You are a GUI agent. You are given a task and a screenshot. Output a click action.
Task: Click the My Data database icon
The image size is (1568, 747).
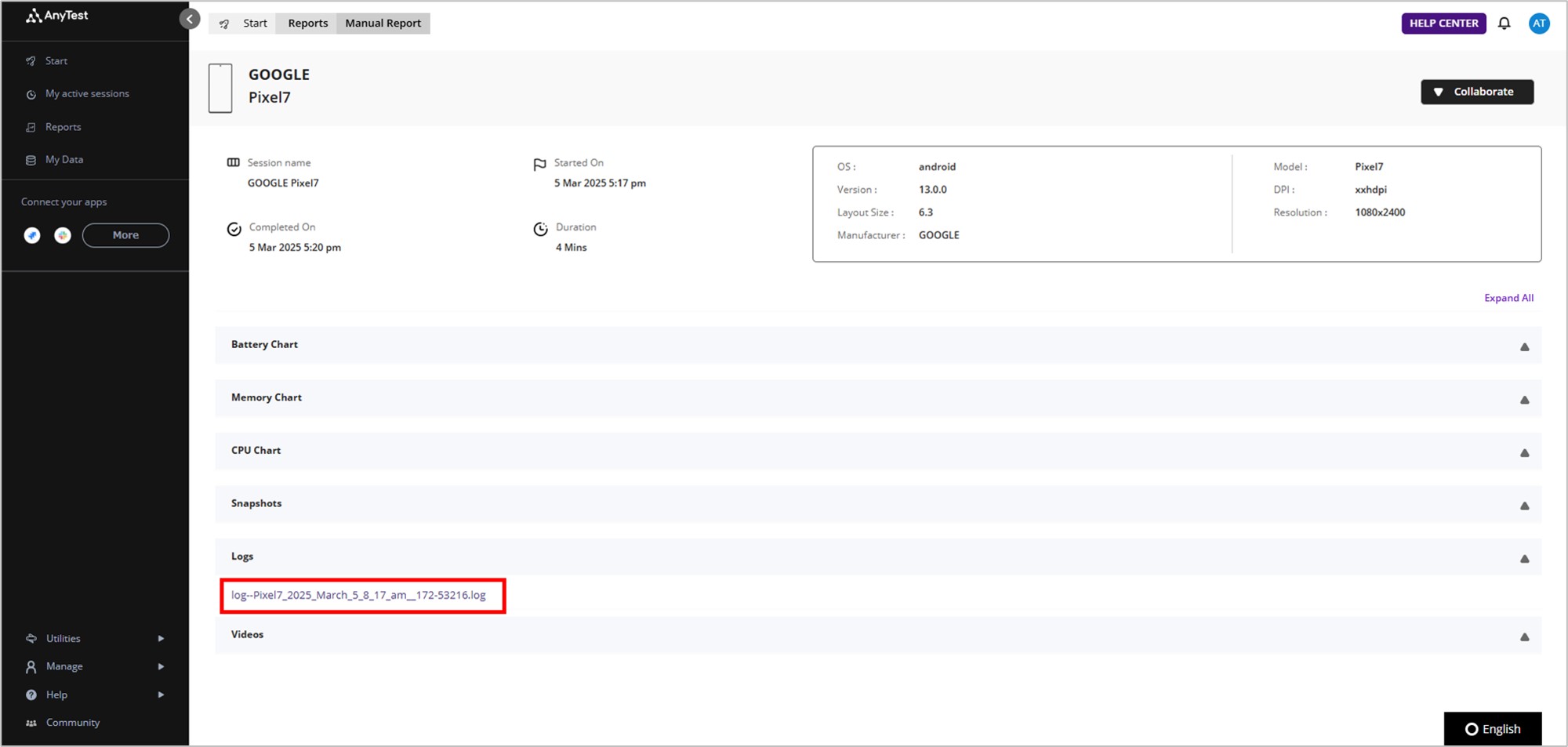[31, 160]
